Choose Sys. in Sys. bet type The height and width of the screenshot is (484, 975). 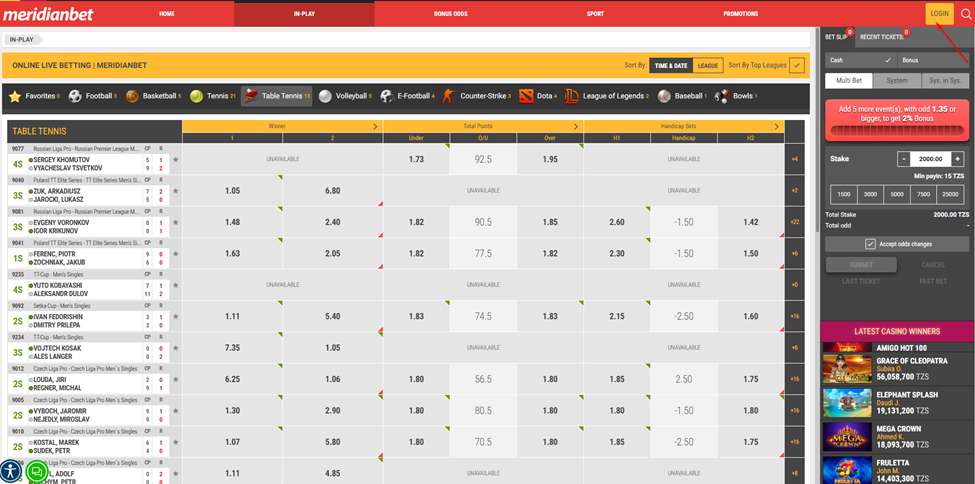[945, 81]
